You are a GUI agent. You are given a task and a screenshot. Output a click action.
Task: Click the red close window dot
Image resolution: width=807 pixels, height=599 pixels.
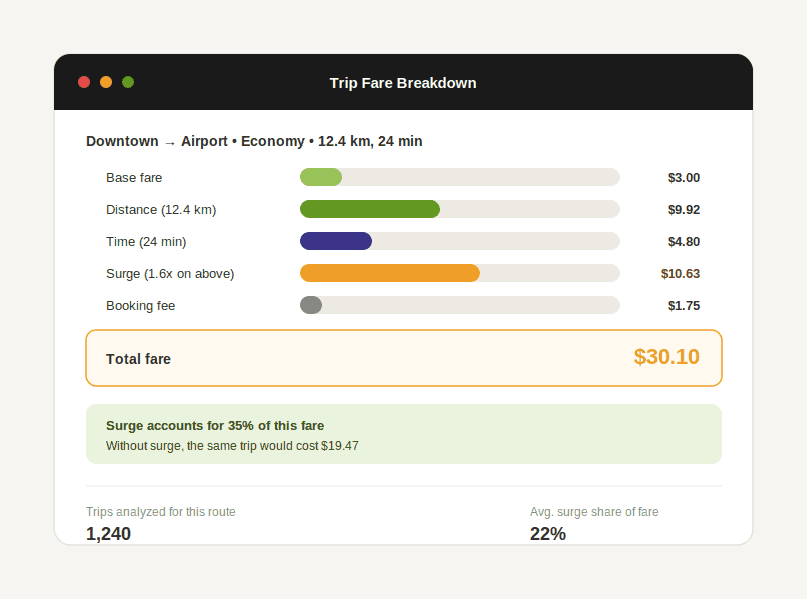pos(84,82)
